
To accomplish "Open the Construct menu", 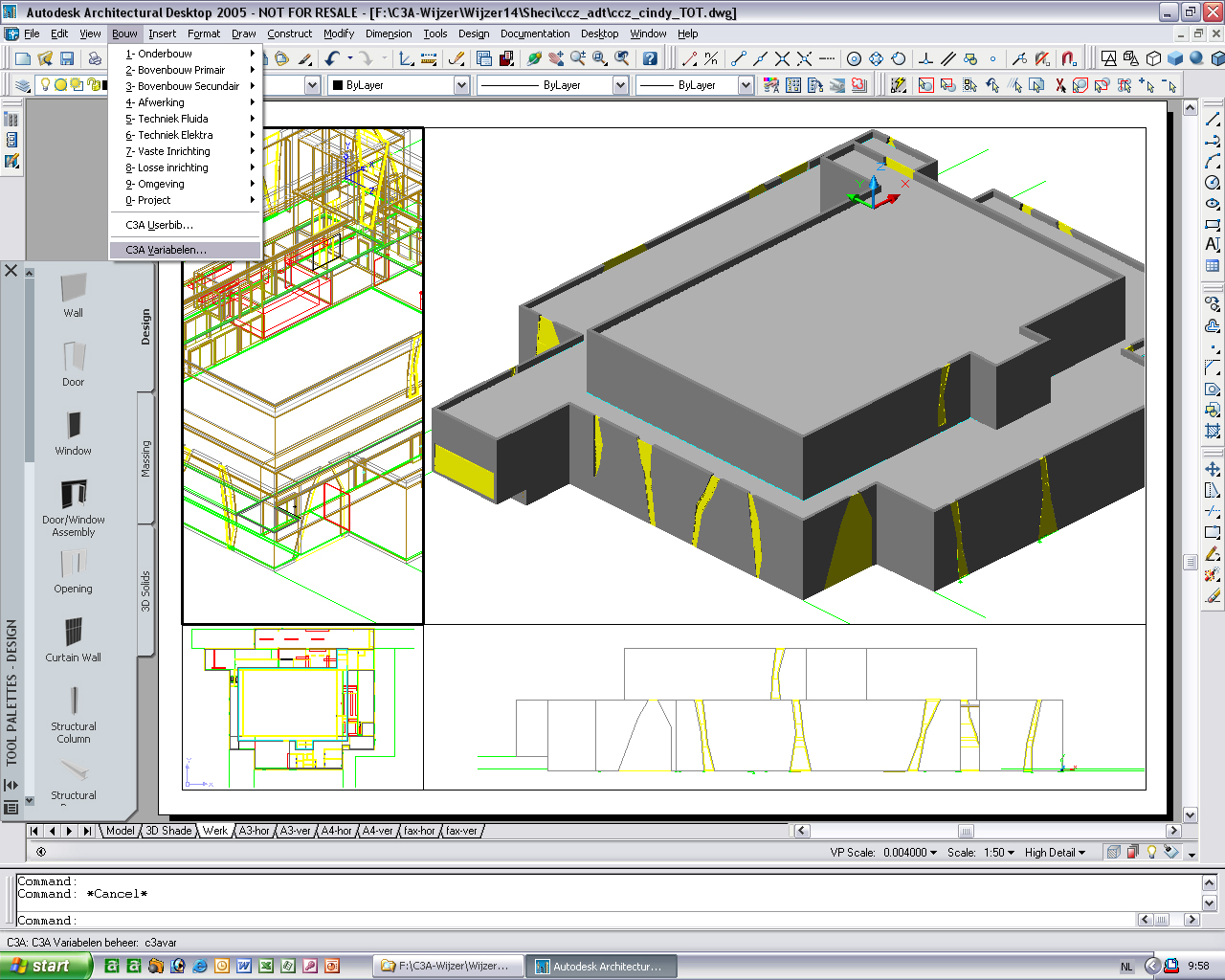I will 289,33.
